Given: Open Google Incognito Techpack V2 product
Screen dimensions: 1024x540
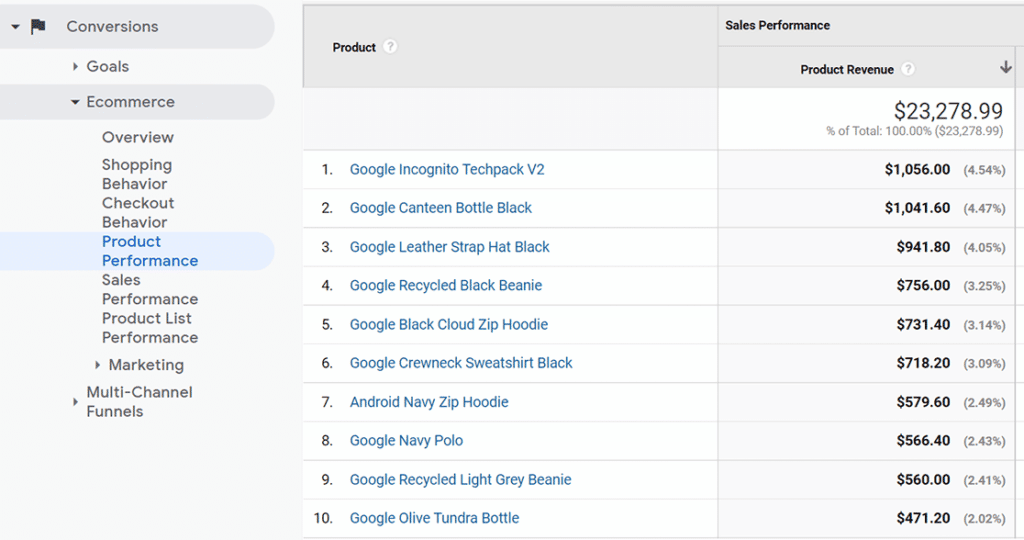Looking at the screenshot, I should (x=447, y=170).
